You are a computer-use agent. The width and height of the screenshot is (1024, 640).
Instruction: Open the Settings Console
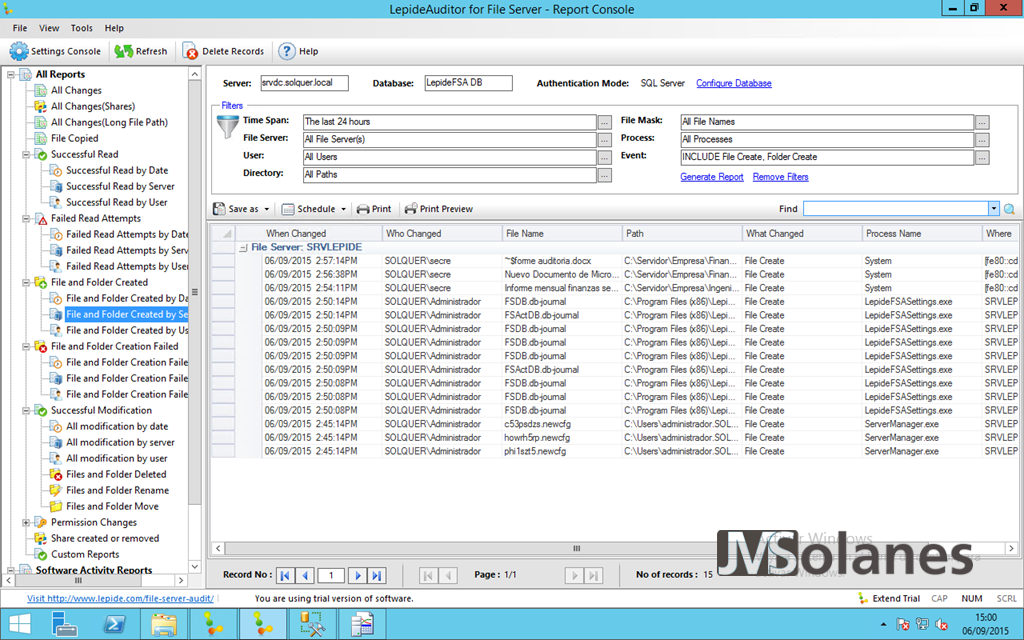(55, 51)
